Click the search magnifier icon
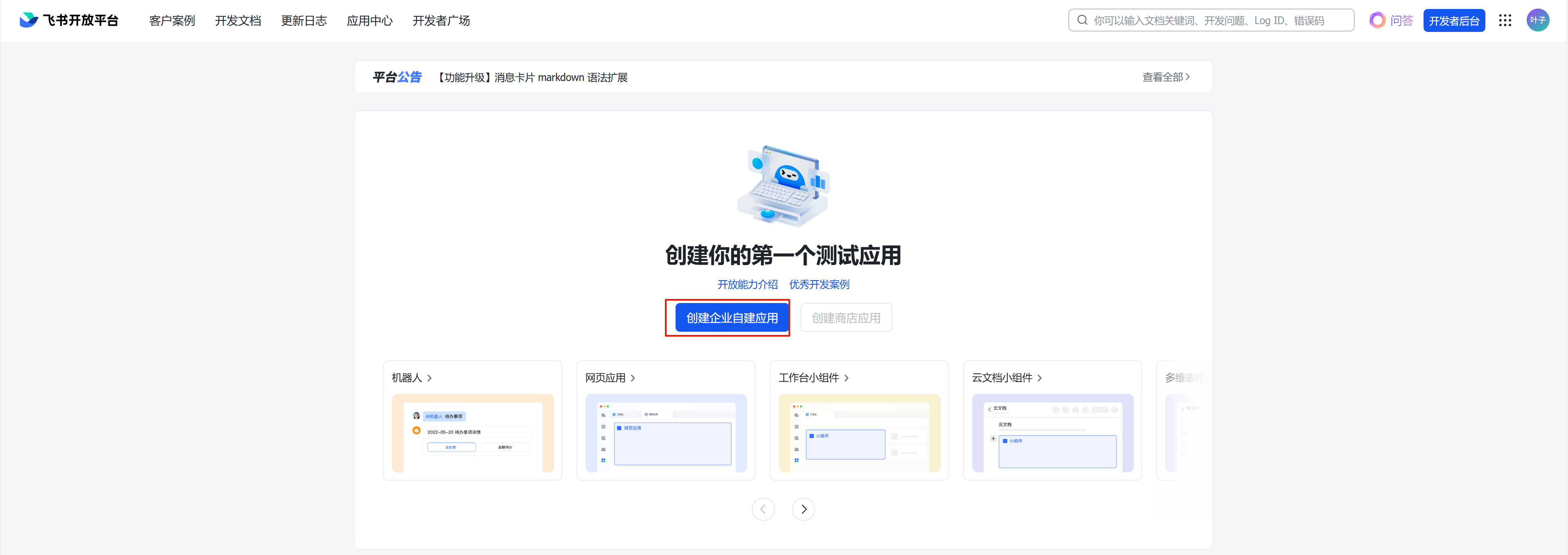Viewport: 1568px width, 555px height. tap(1081, 20)
